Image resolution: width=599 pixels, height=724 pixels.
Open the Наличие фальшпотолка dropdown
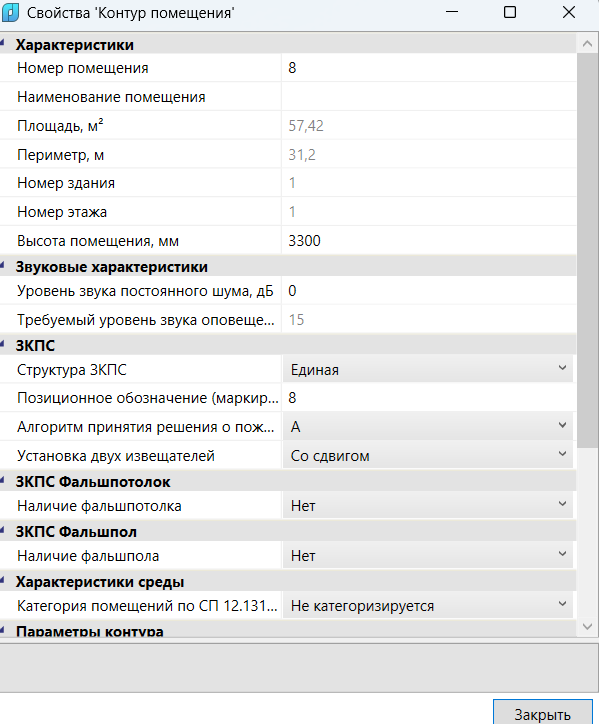point(428,505)
